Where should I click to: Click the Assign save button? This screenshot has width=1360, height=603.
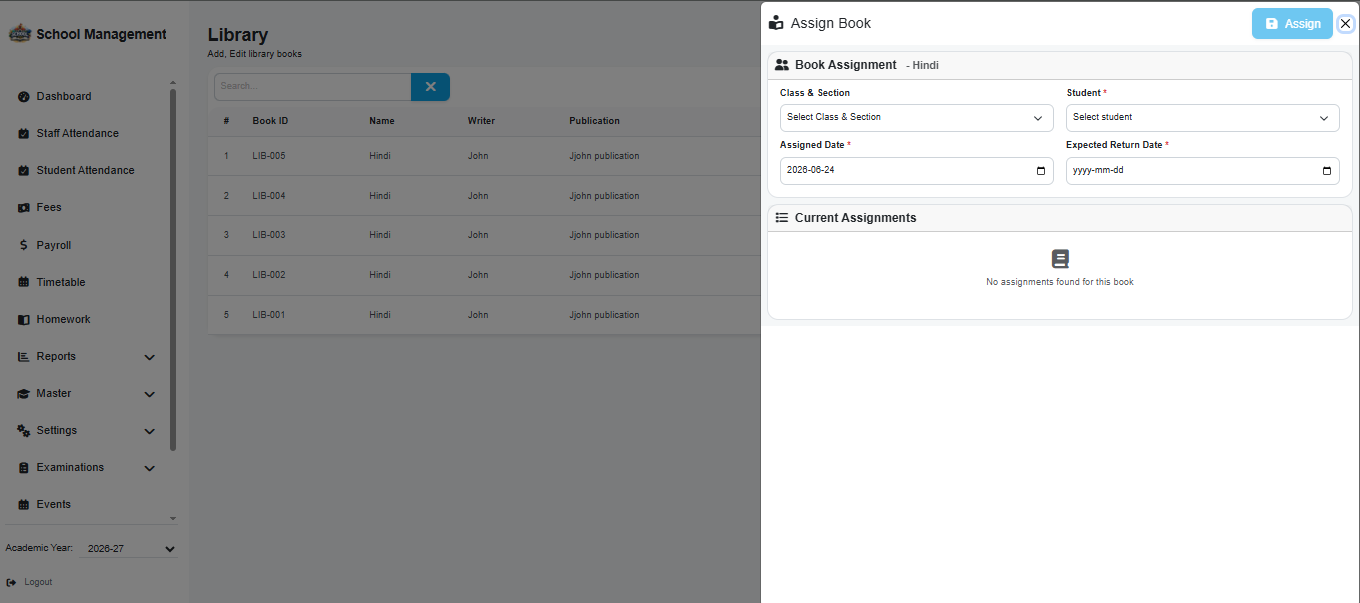[1292, 24]
